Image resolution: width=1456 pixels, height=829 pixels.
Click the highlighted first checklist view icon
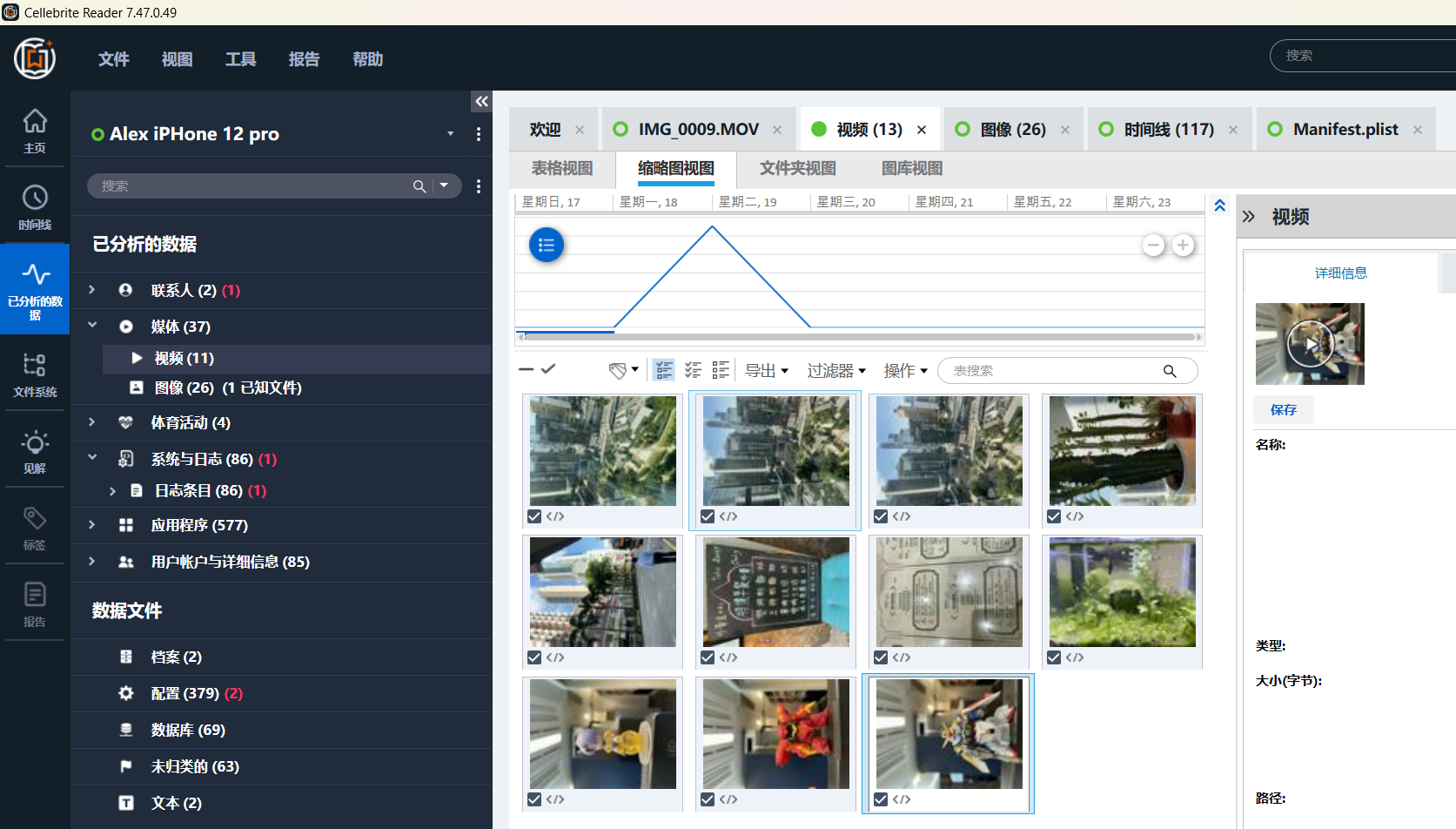click(664, 370)
